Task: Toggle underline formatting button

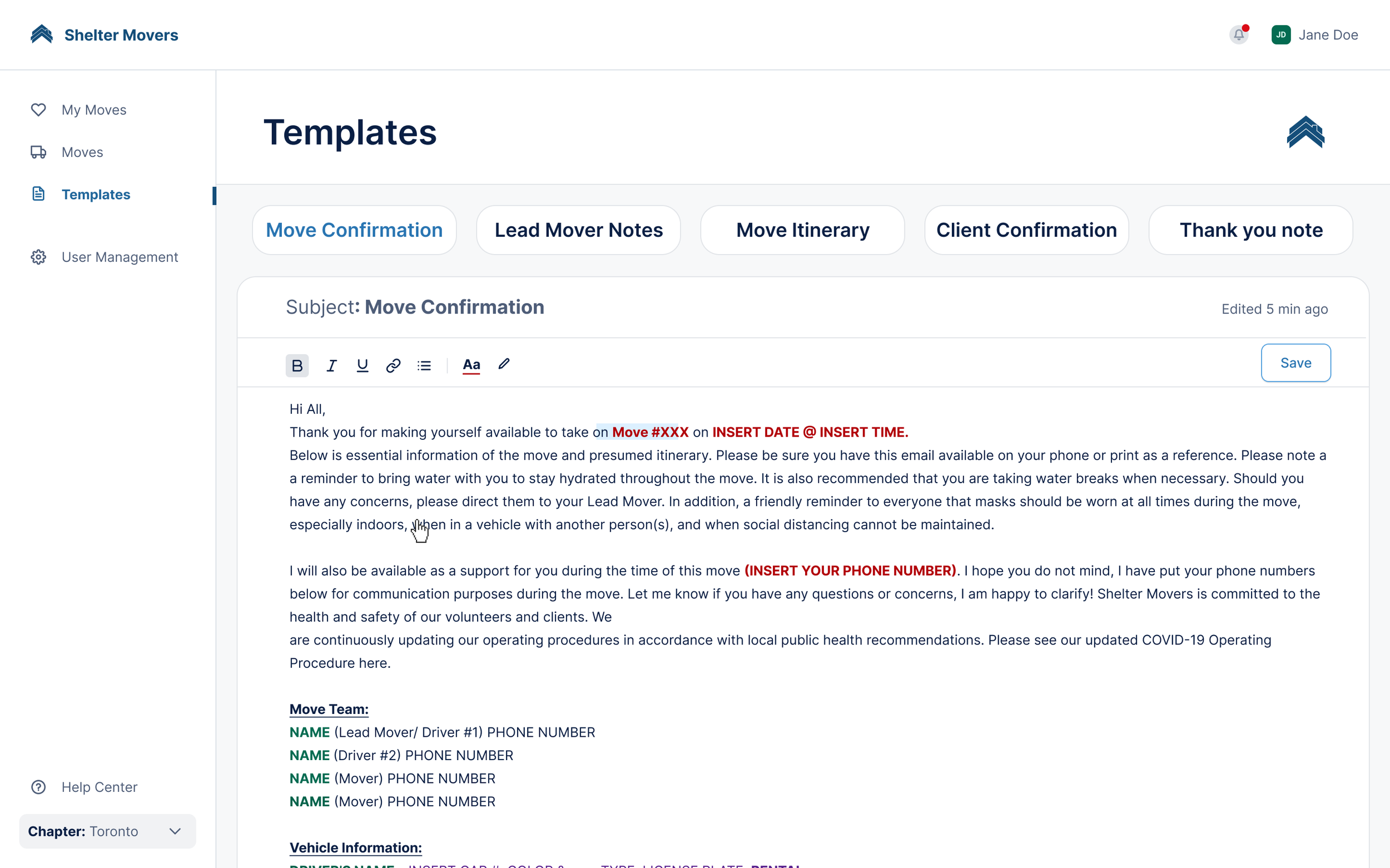Action: (362, 365)
